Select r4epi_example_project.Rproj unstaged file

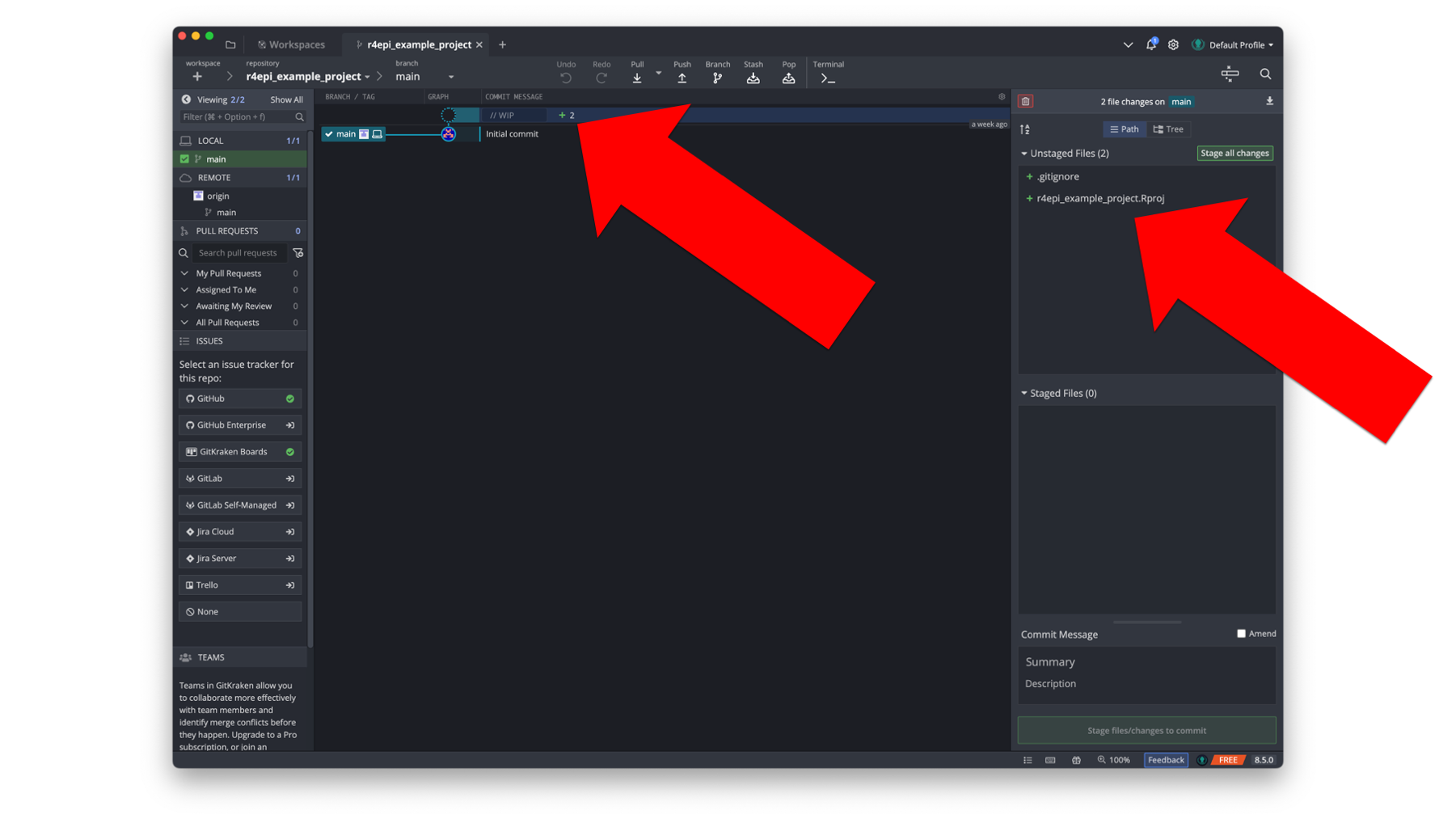[1146, 198]
